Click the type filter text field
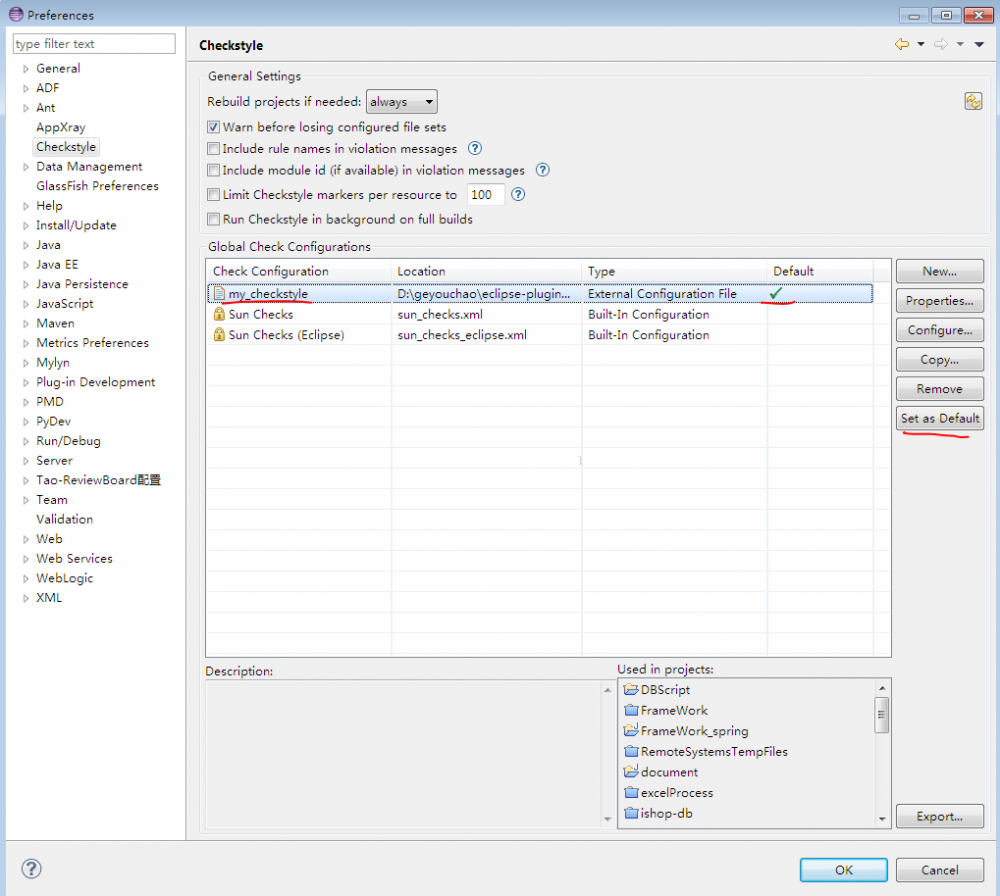The width and height of the screenshot is (1000, 896). click(x=94, y=43)
